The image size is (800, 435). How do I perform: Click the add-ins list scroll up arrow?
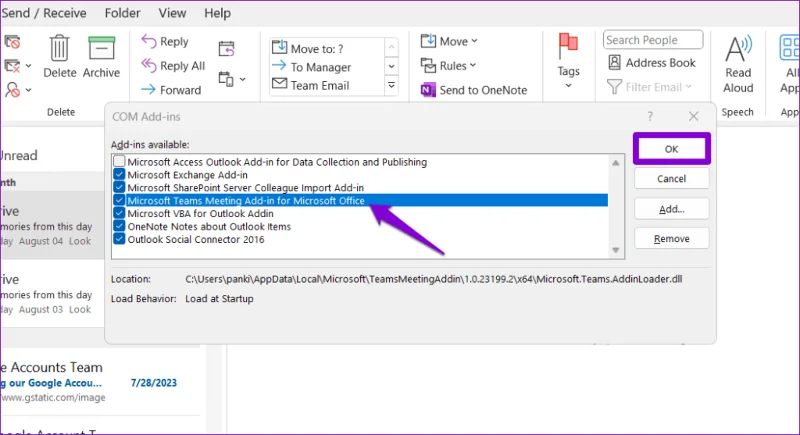tap(616, 163)
